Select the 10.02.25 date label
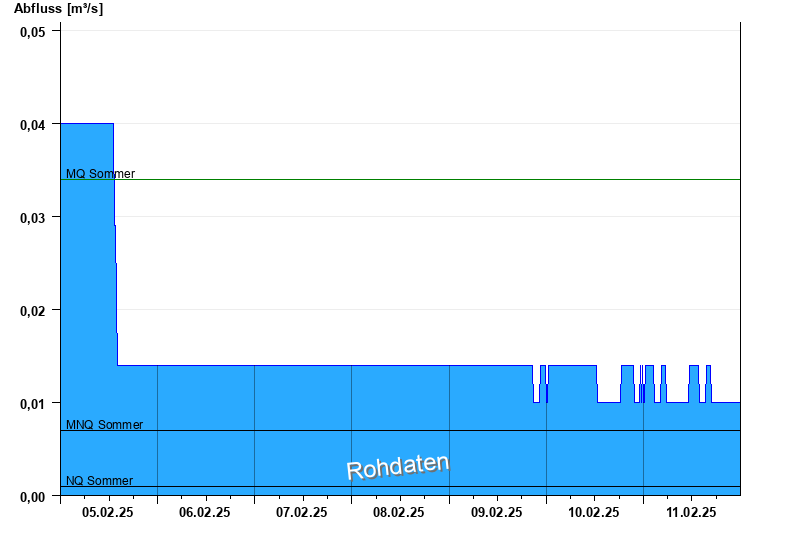Viewport: 800px width, 550px height. coord(593,513)
